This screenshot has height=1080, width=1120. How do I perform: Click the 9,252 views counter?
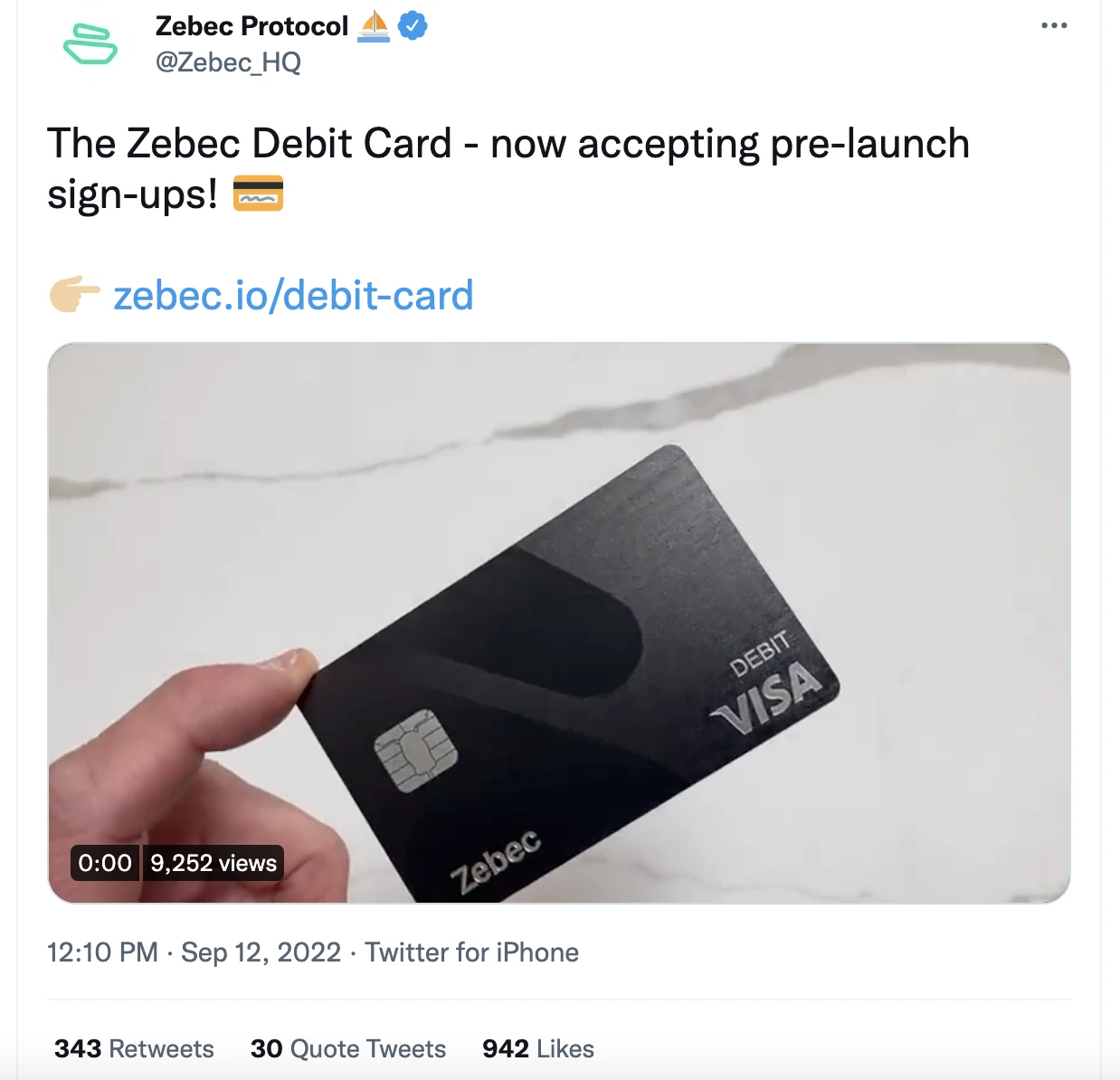click(214, 863)
